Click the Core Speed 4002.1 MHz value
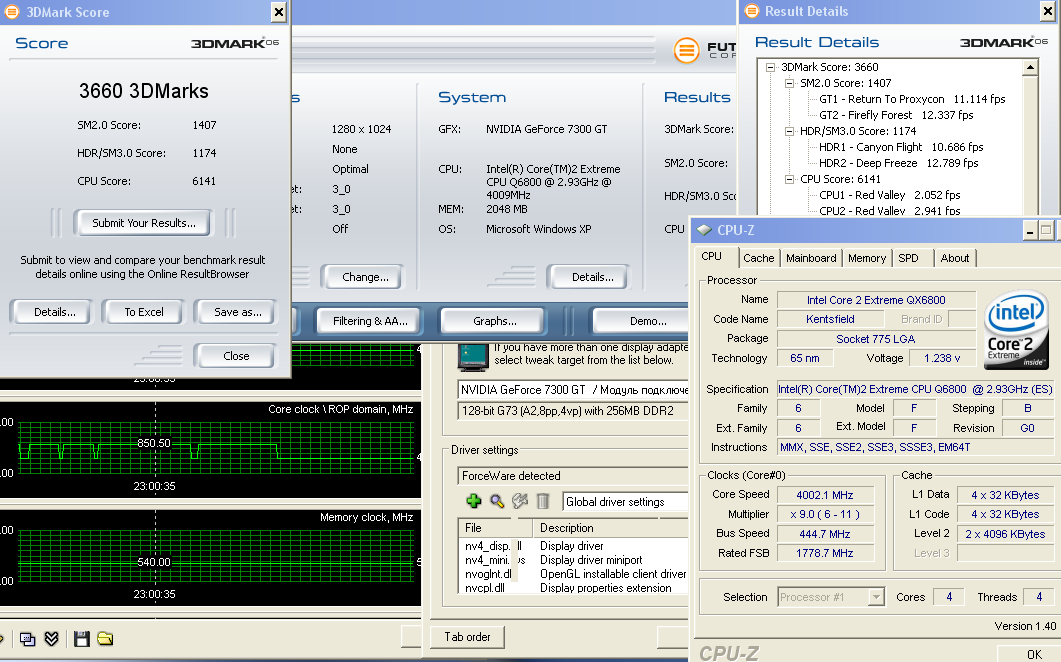This screenshot has width=1061, height=662. coord(825,495)
